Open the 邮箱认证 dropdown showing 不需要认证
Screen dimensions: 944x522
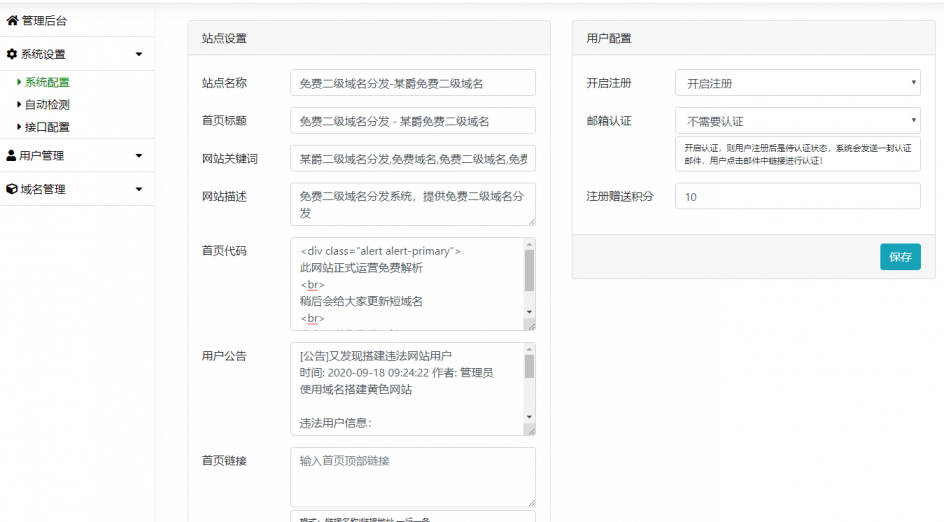798,121
